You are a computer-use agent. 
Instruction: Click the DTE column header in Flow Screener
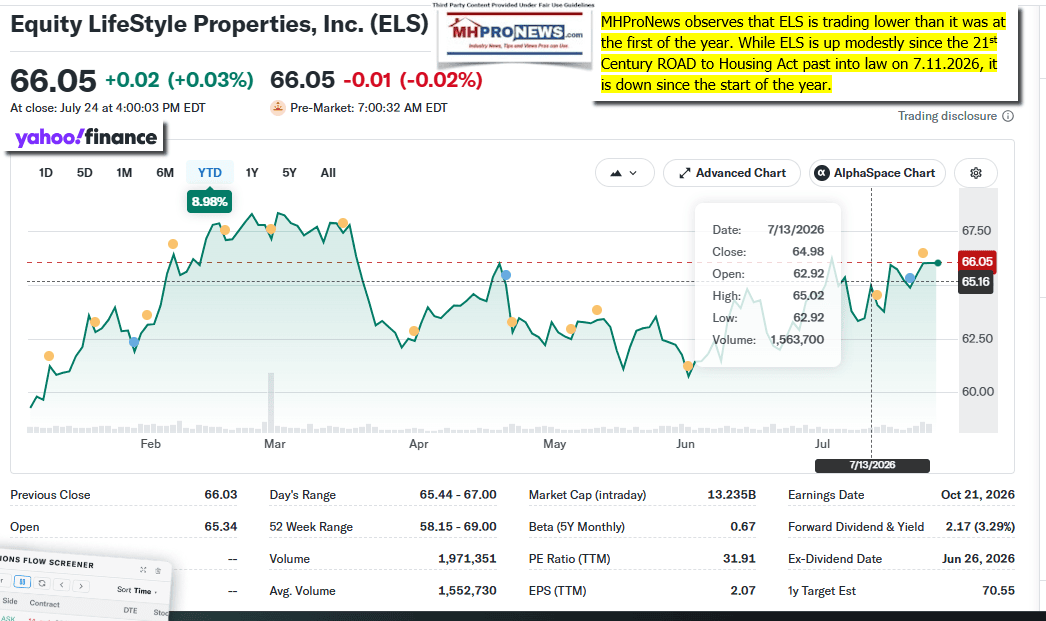(x=130, y=610)
